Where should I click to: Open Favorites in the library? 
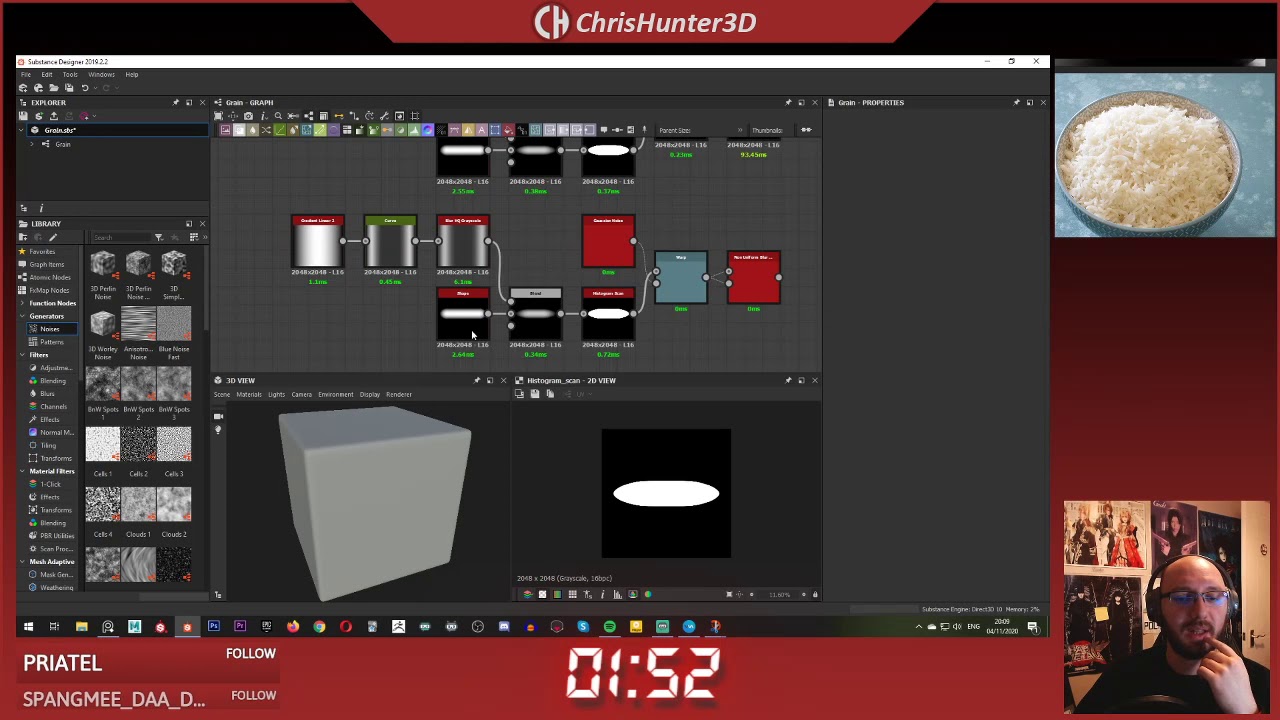[x=42, y=251]
